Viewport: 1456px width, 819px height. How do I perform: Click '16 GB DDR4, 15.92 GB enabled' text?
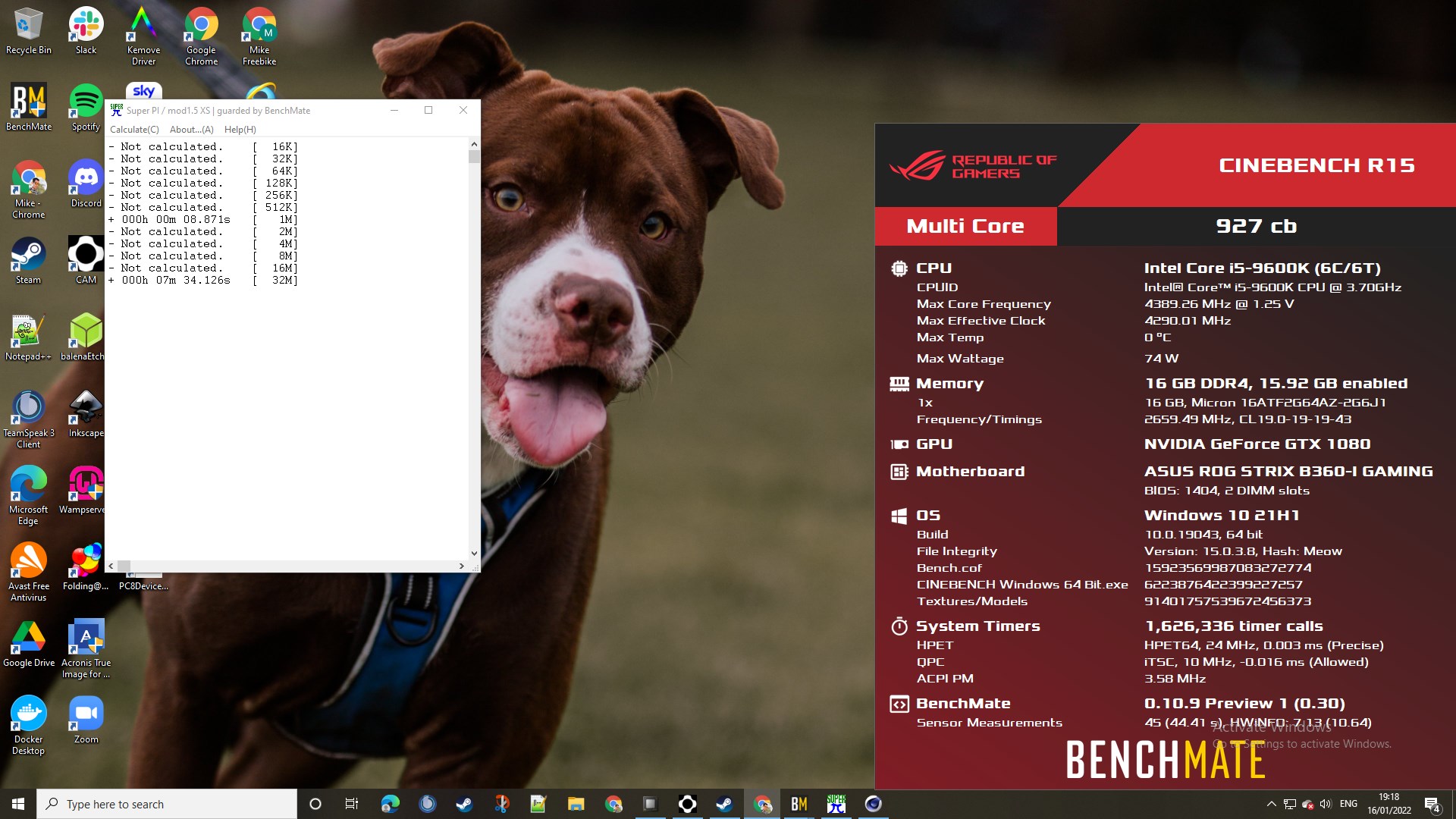1276,383
